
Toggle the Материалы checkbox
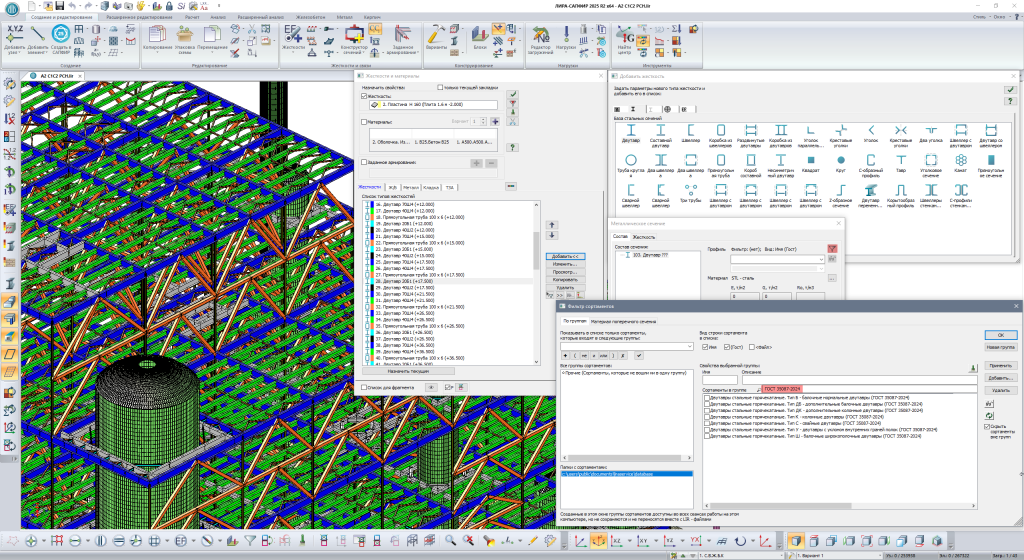click(363, 122)
